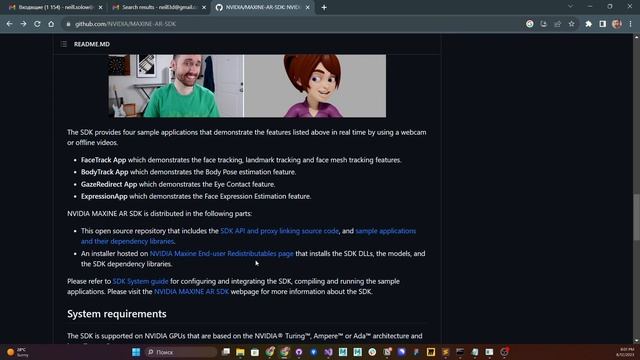
Task: Open the Windows Start menu
Action: (136, 352)
